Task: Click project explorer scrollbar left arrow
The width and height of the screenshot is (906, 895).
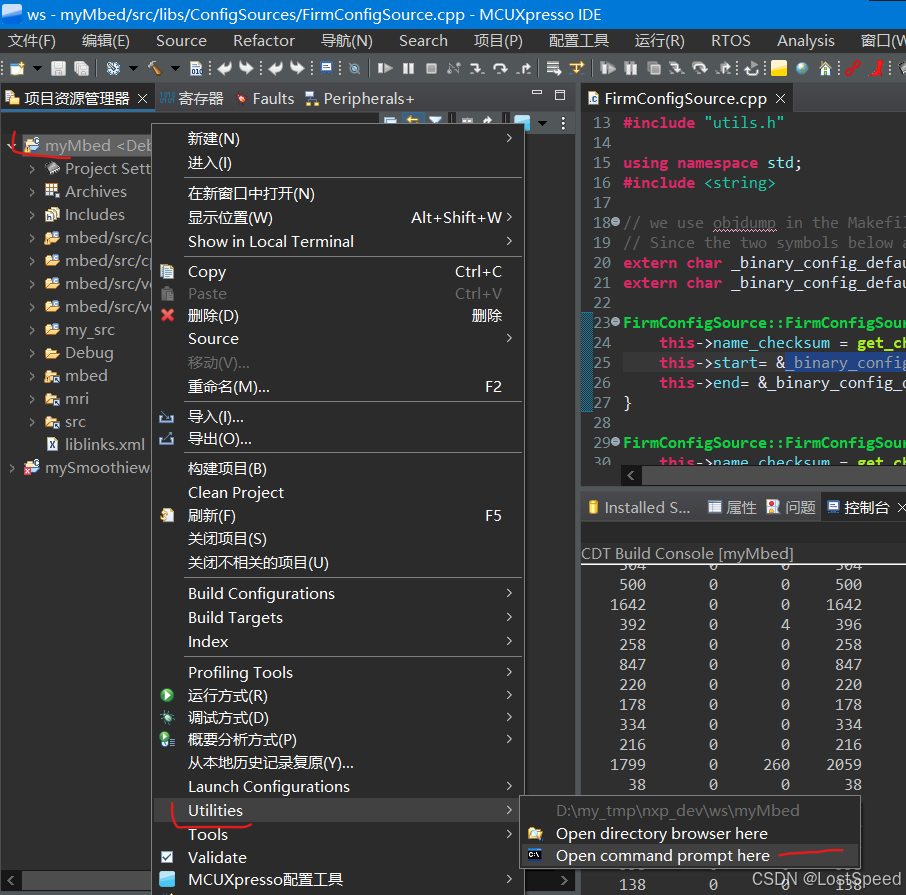Action: click(11, 881)
